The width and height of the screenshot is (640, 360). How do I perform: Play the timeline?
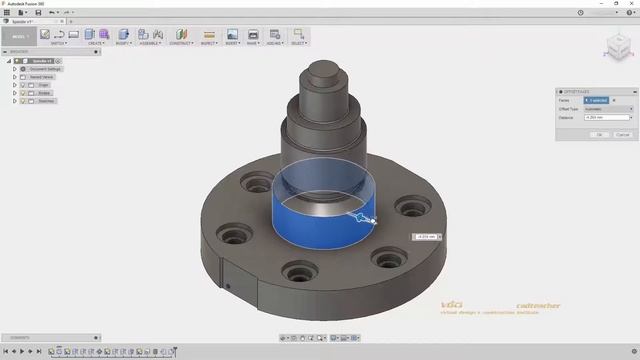coord(22,351)
